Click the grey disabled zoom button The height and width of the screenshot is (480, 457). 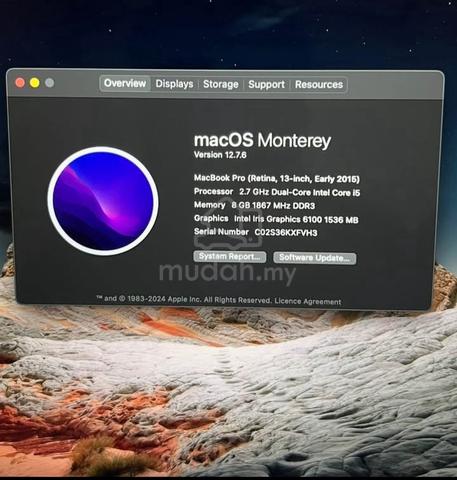click(x=49, y=83)
